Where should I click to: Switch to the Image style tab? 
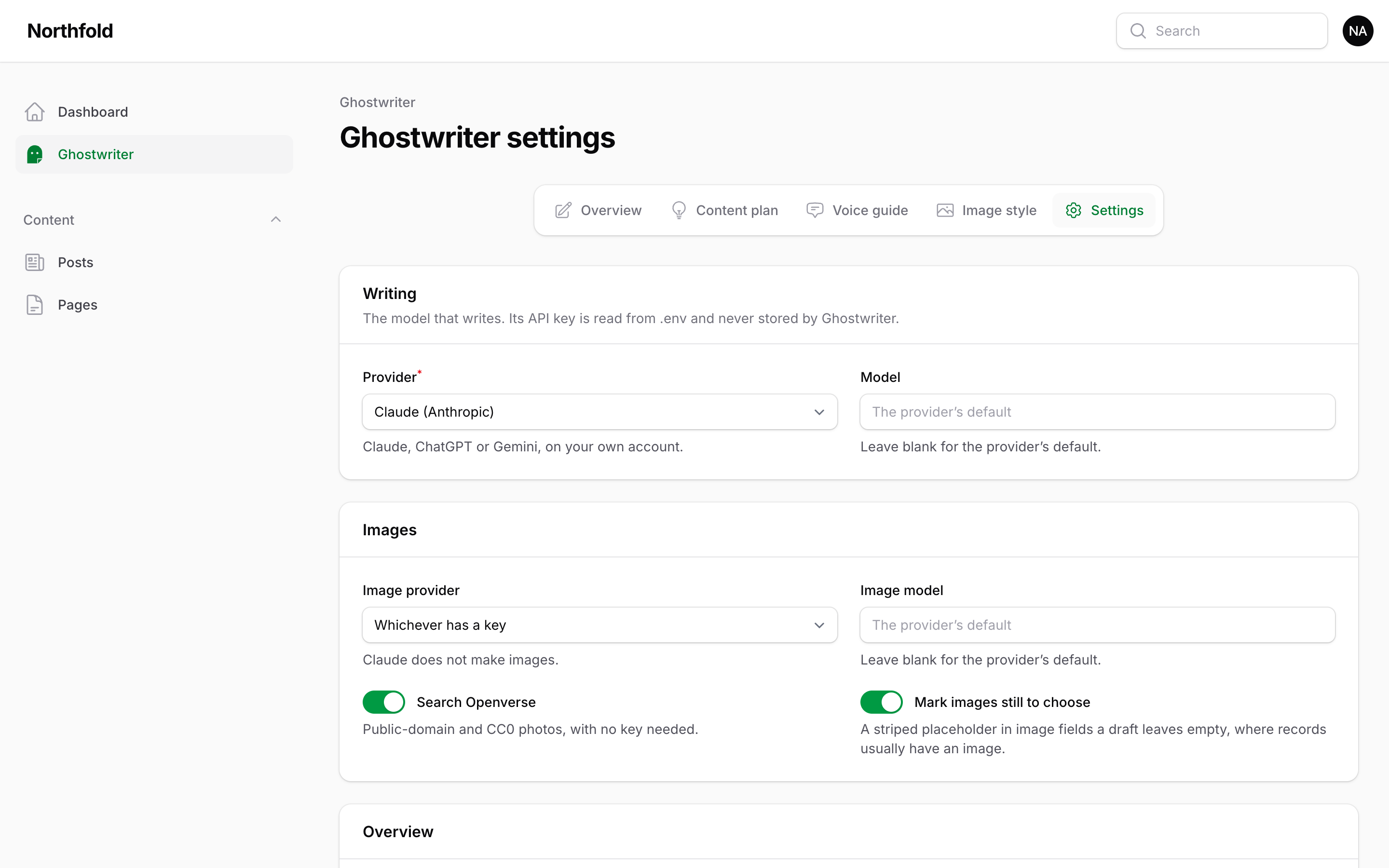click(986, 211)
